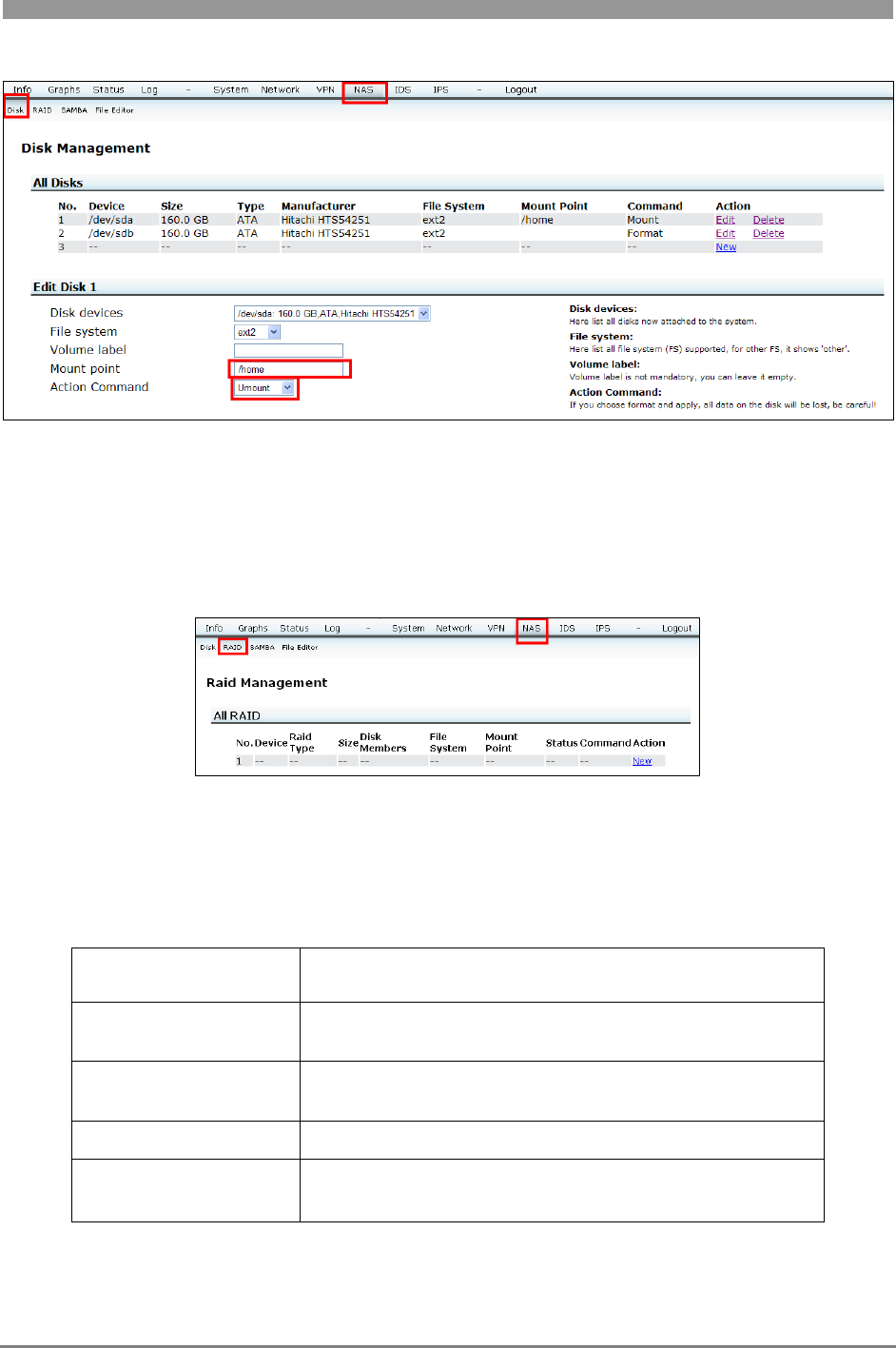This screenshot has height=1348, width=896.
Task: Open Graphs menu in the Disk Management screenshot
Action: tap(64, 90)
